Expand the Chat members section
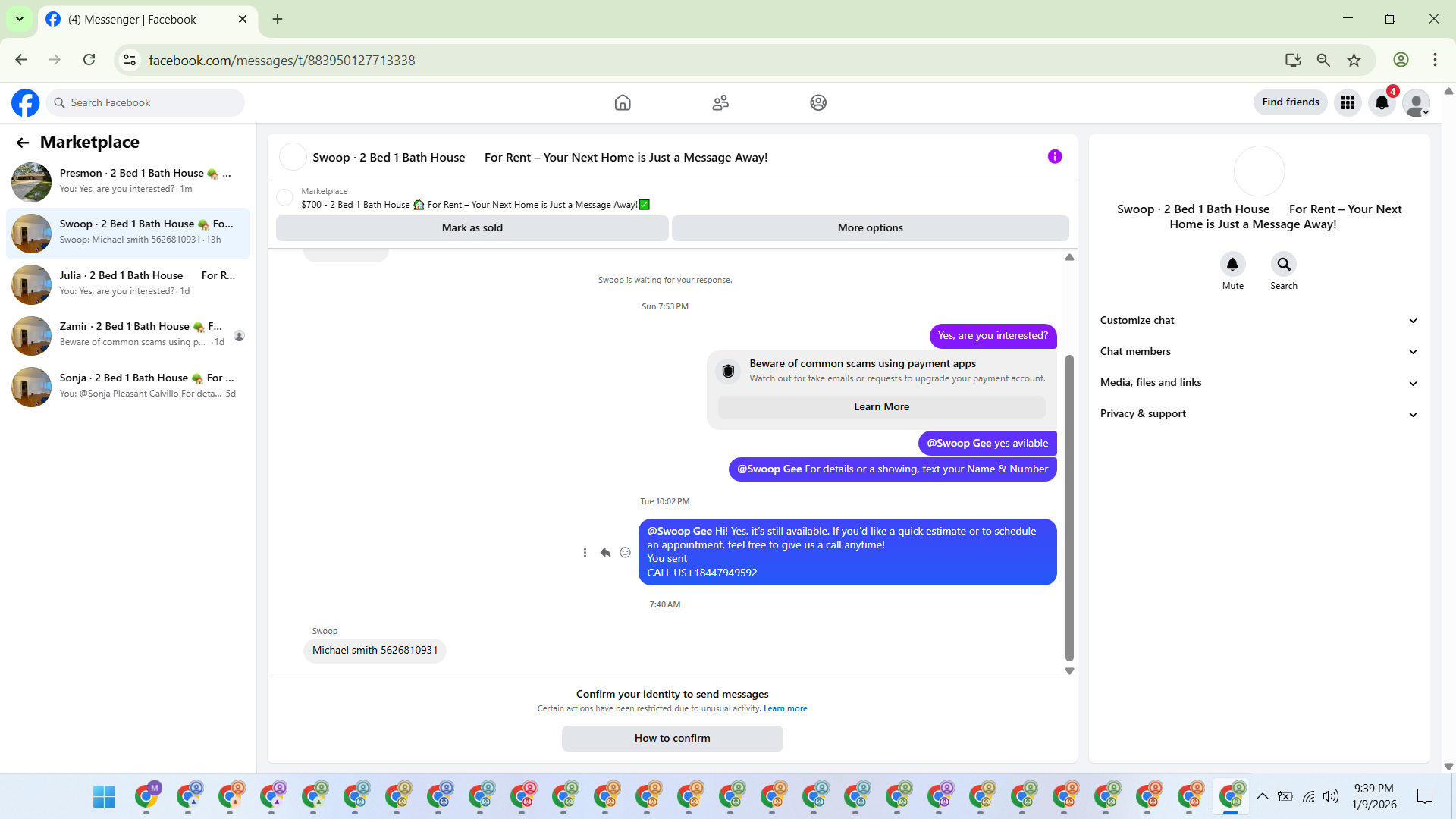1456x819 pixels. coord(1258,352)
